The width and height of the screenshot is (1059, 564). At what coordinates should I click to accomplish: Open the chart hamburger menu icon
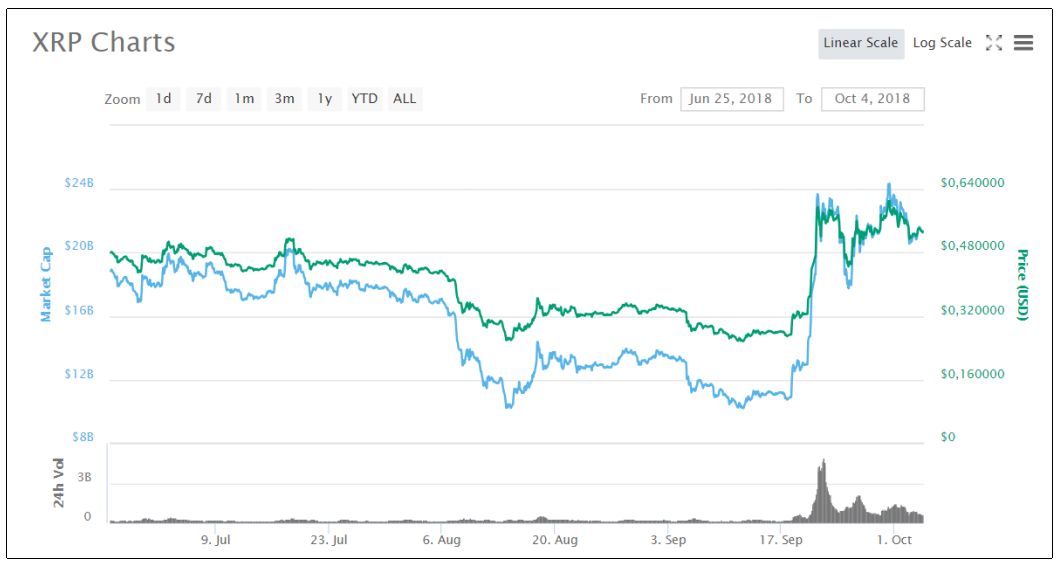(1023, 43)
